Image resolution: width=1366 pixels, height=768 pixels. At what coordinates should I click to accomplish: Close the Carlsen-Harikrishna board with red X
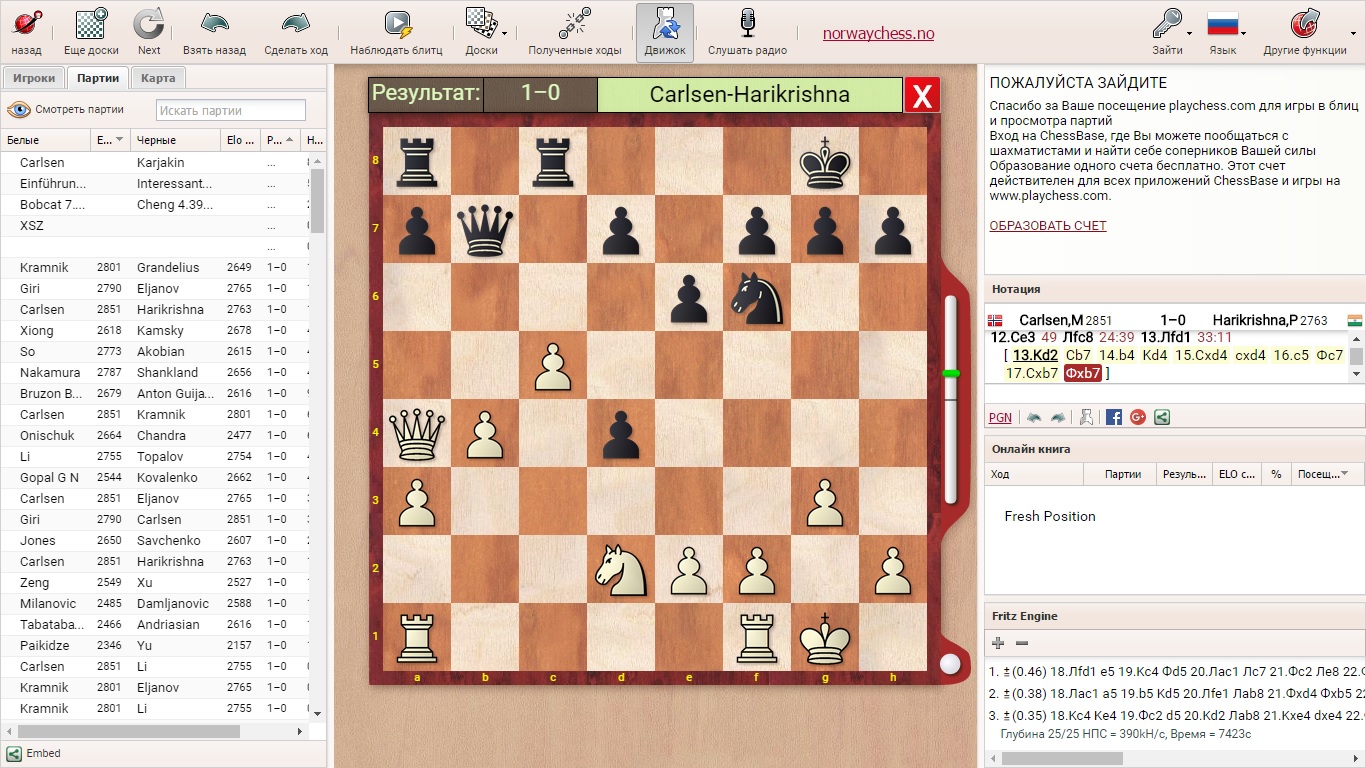pyautogui.click(x=922, y=96)
